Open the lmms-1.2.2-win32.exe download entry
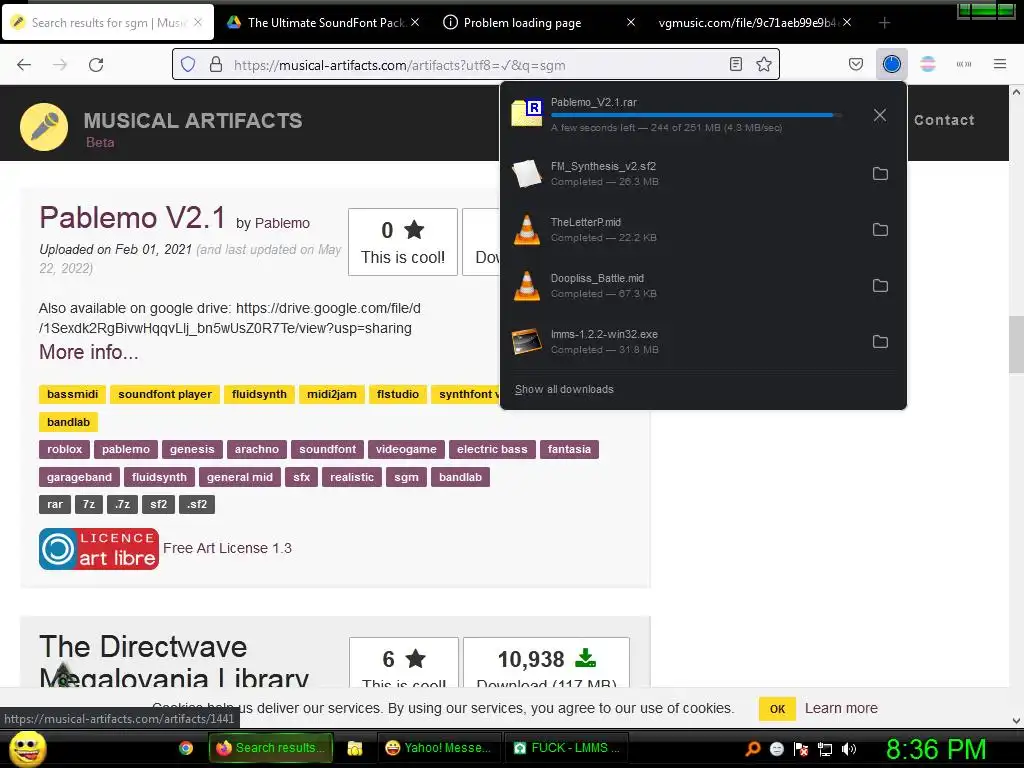The width and height of the screenshot is (1024, 768). point(682,342)
